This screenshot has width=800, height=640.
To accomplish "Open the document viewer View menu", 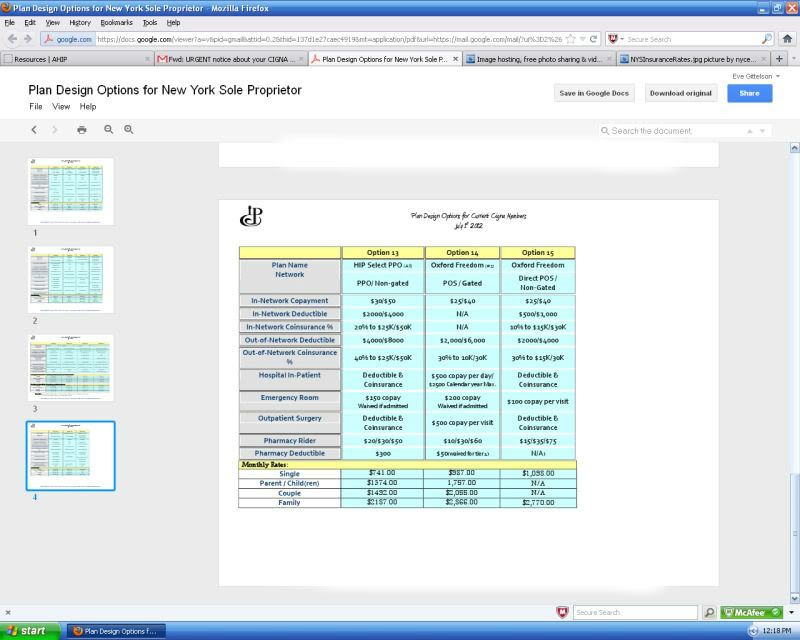I will [61, 106].
